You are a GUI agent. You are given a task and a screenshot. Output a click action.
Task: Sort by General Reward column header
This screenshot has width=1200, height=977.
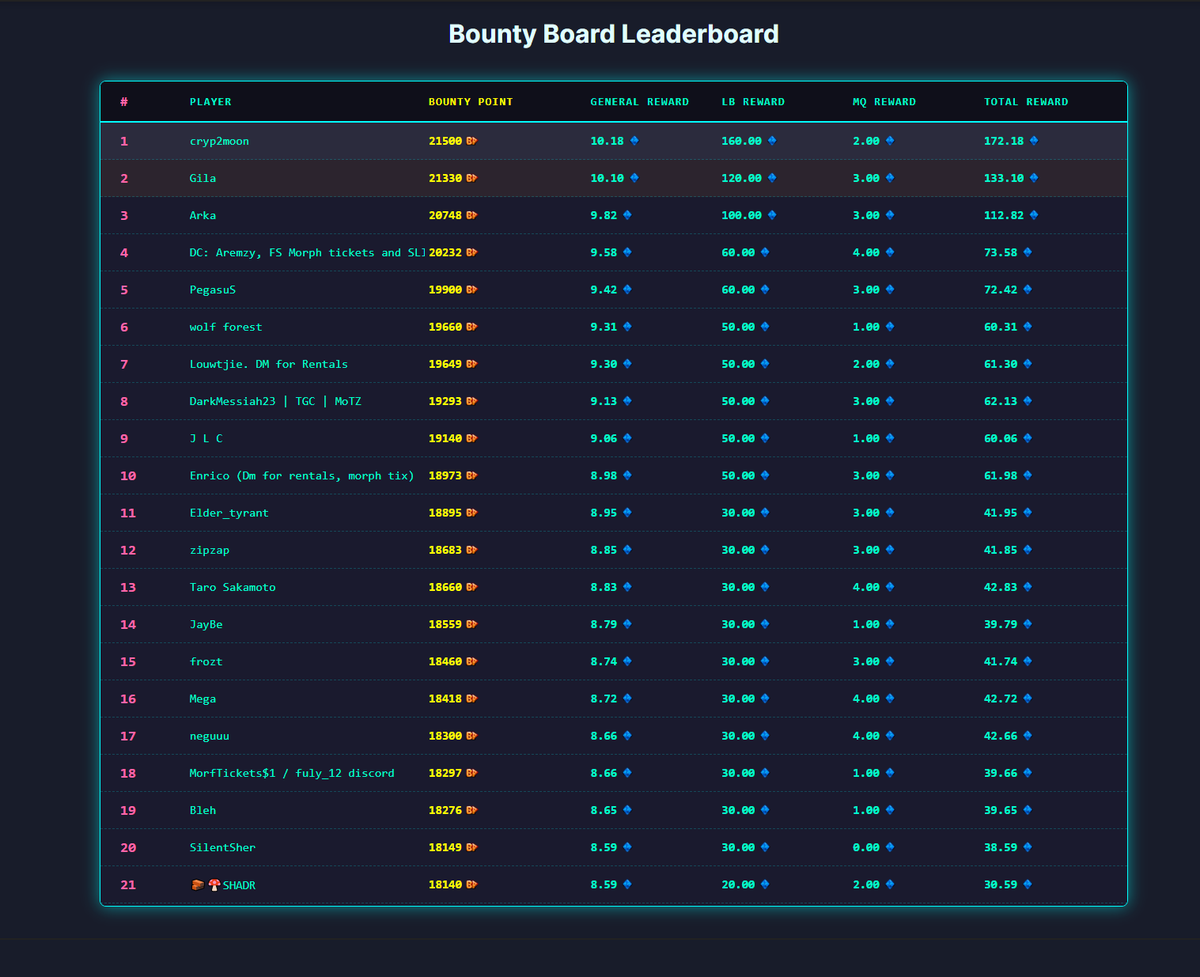(x=640, y=102)
